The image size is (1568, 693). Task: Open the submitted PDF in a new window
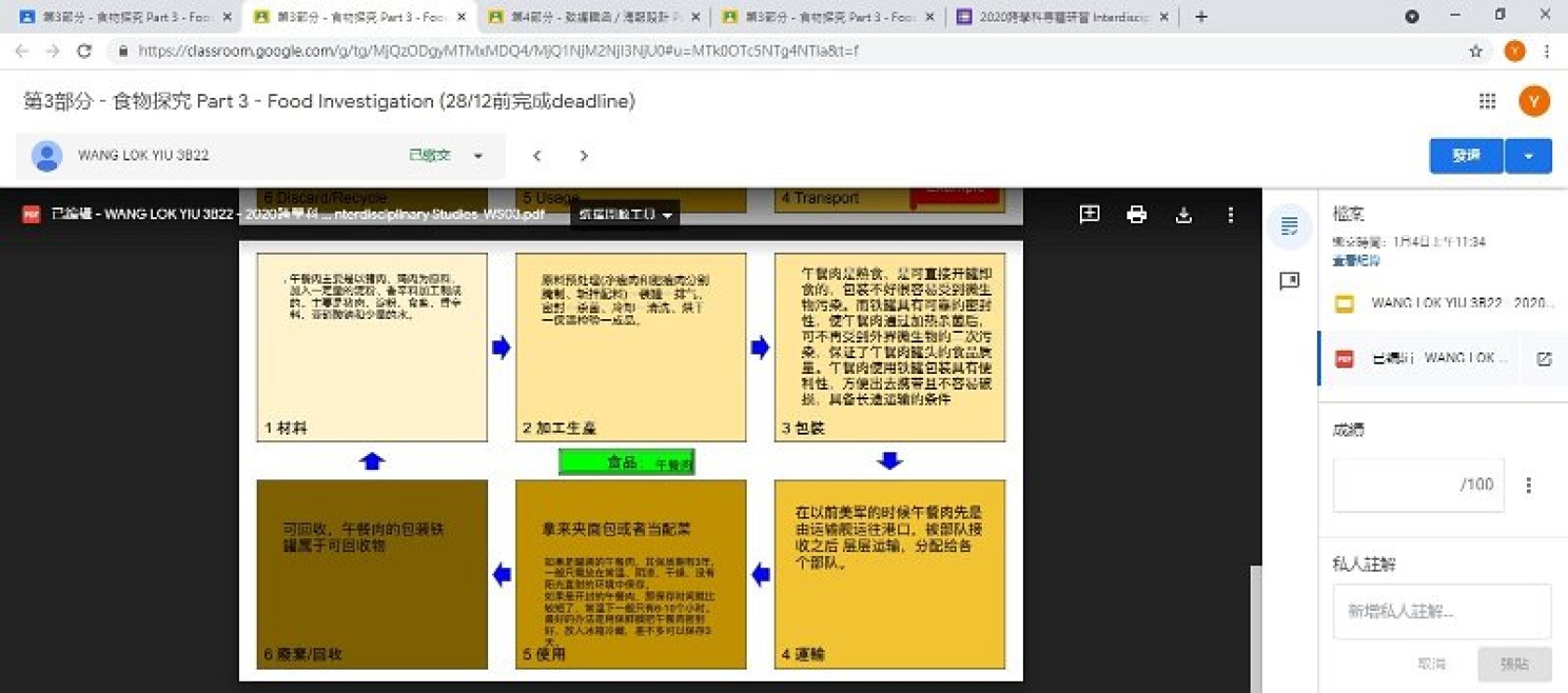(1544, 358)
